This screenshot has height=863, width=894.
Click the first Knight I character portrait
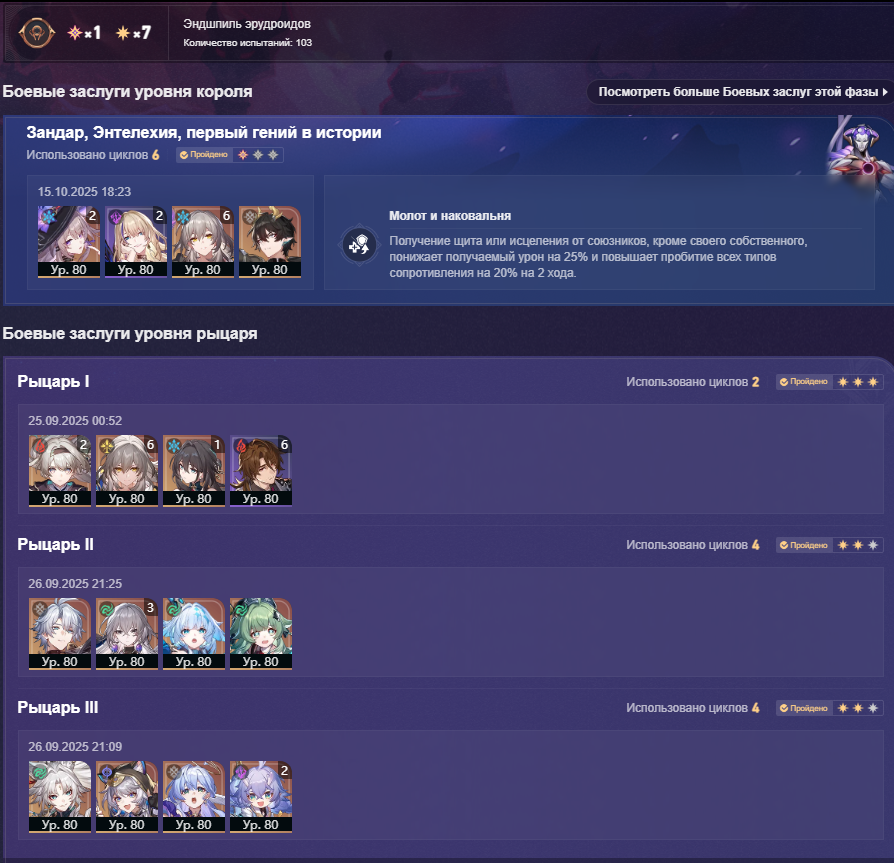[x=60, y=470]
